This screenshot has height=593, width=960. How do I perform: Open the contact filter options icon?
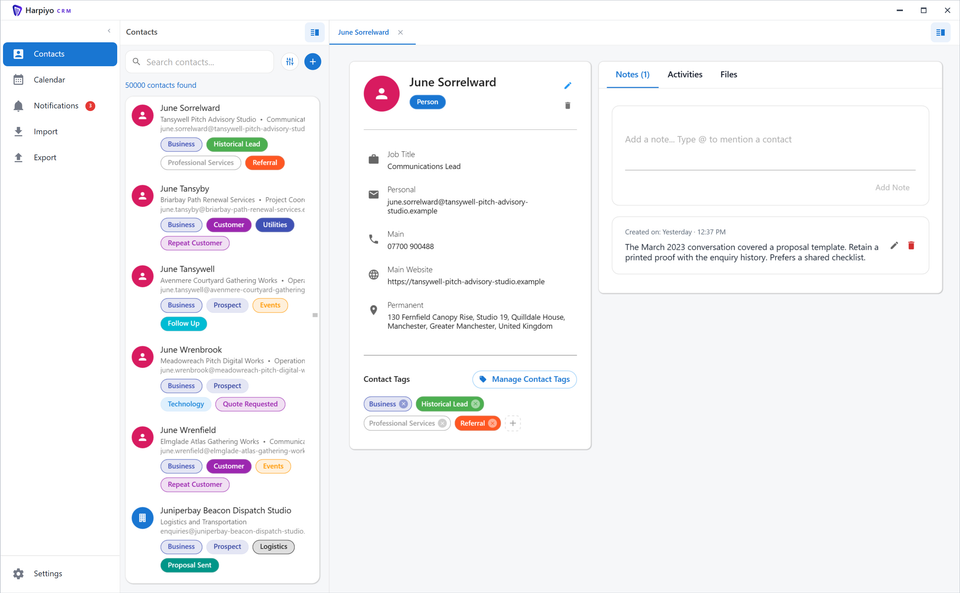coord(290,62)
